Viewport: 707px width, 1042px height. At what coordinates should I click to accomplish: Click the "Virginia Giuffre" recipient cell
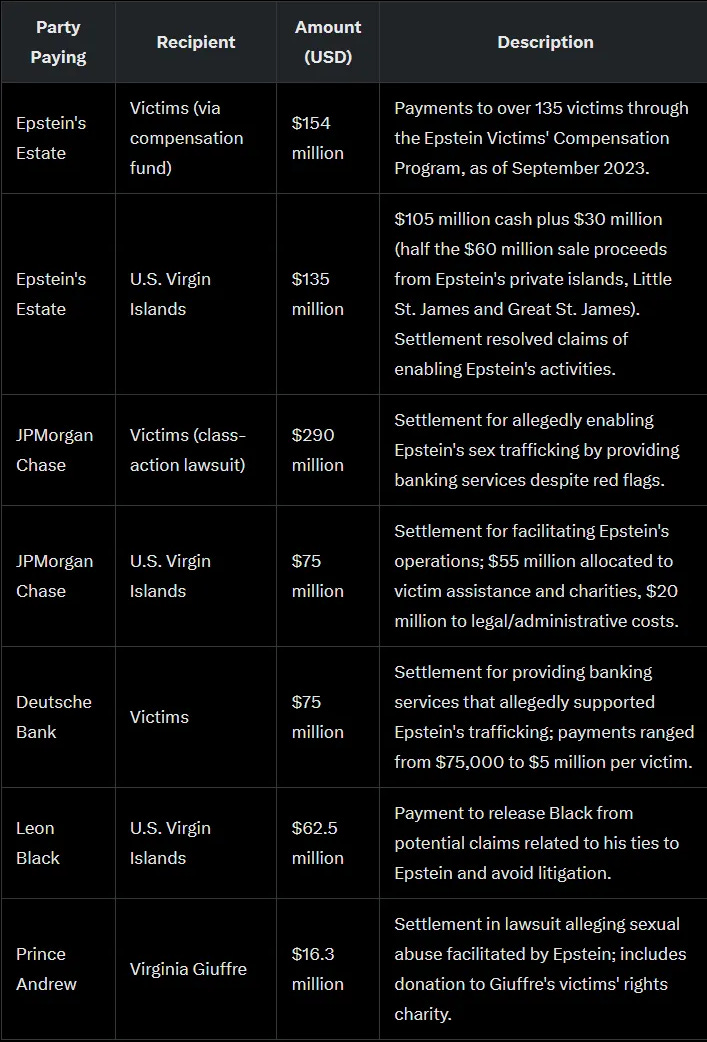click(188, 969)
